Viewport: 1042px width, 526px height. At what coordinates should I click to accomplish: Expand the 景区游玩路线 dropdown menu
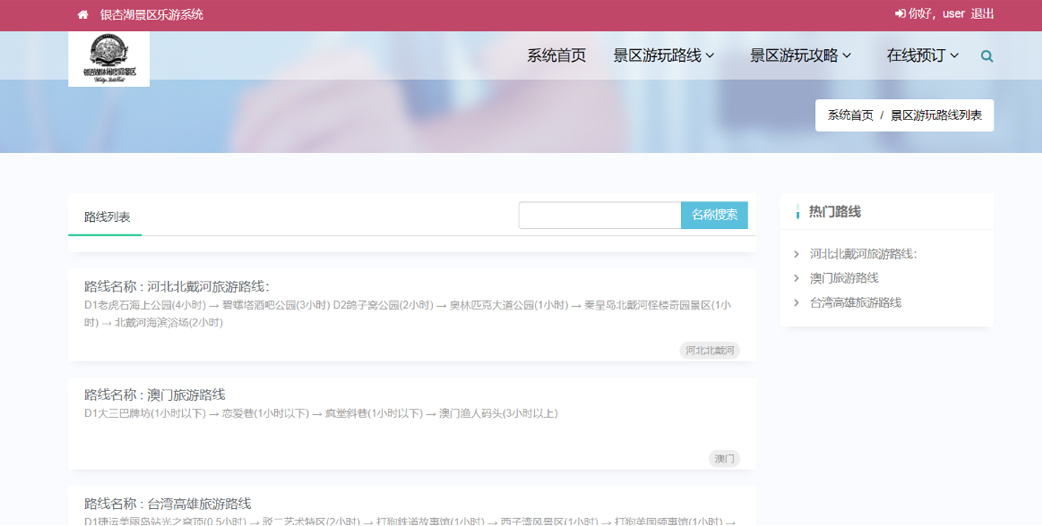coord(663,56)
